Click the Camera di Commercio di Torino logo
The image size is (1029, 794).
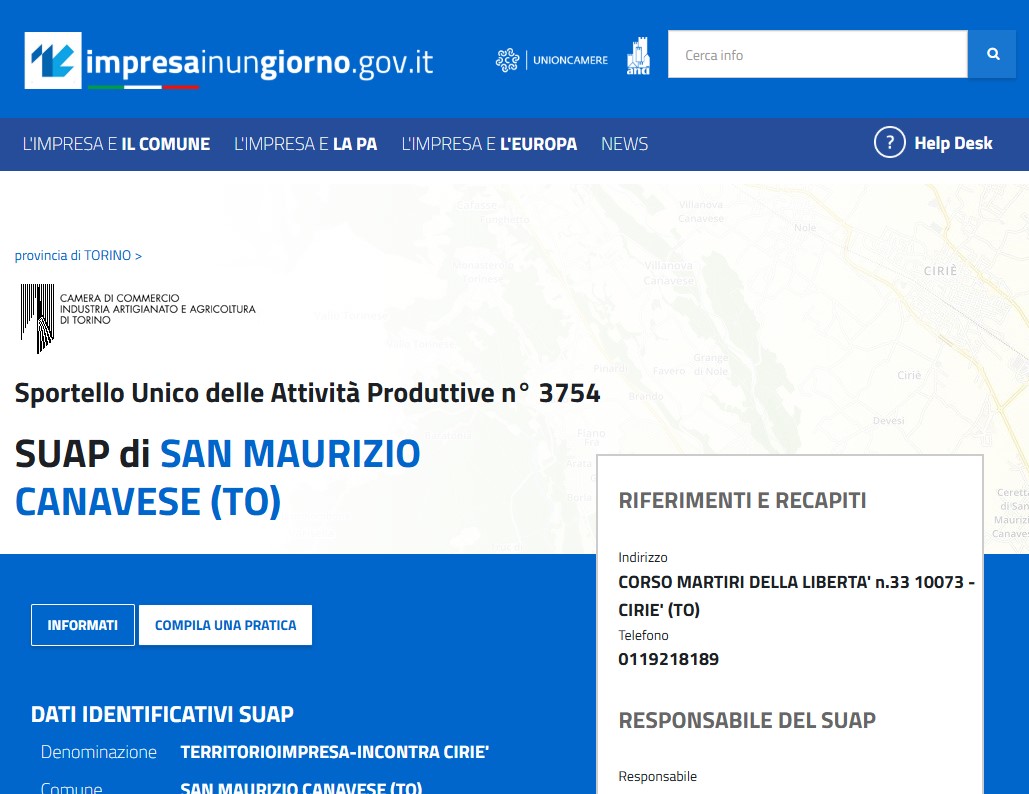click(x=137, y=318)
